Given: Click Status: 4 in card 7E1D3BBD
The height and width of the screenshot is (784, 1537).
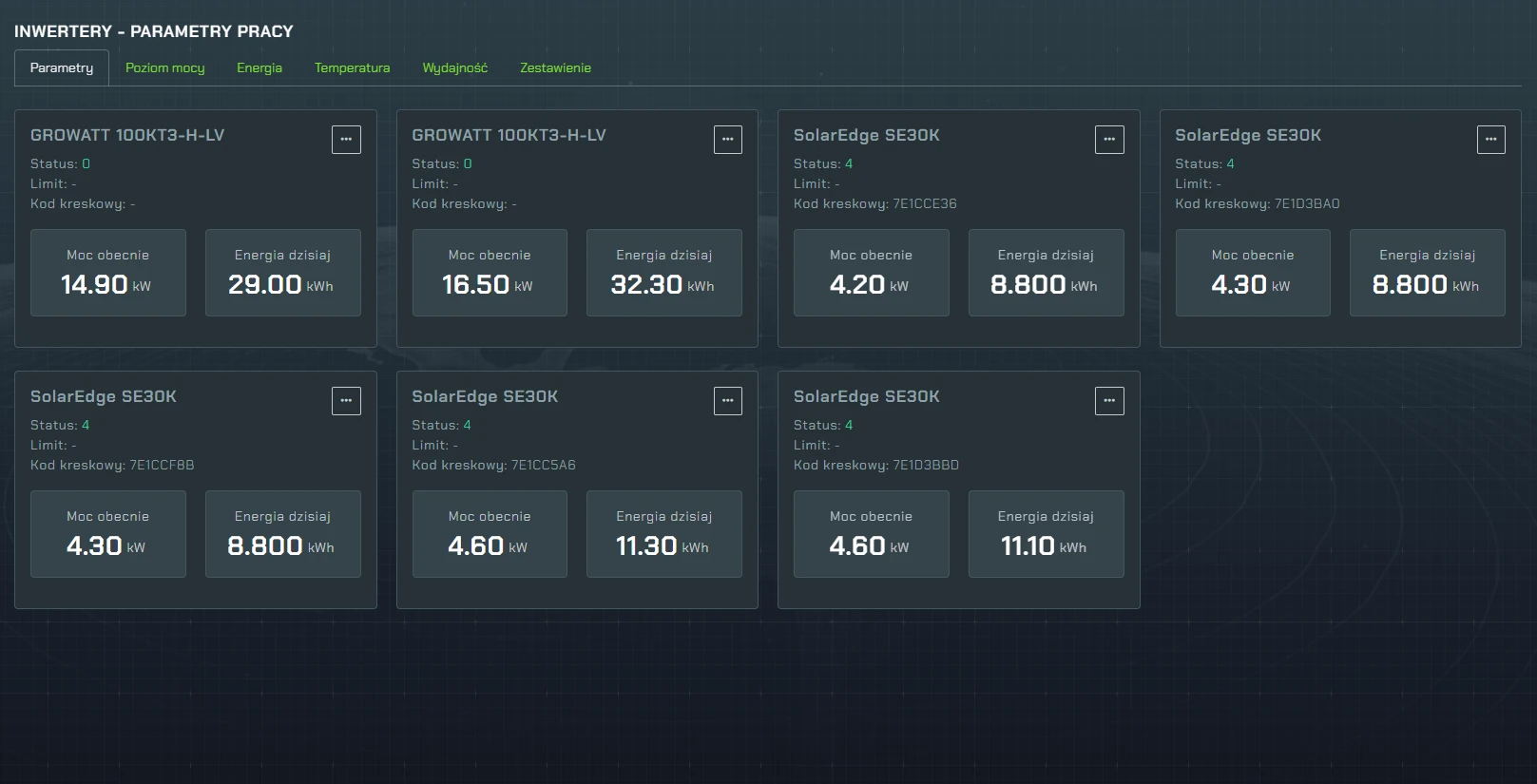Looking at the screenshot, I should click(823, 425).
